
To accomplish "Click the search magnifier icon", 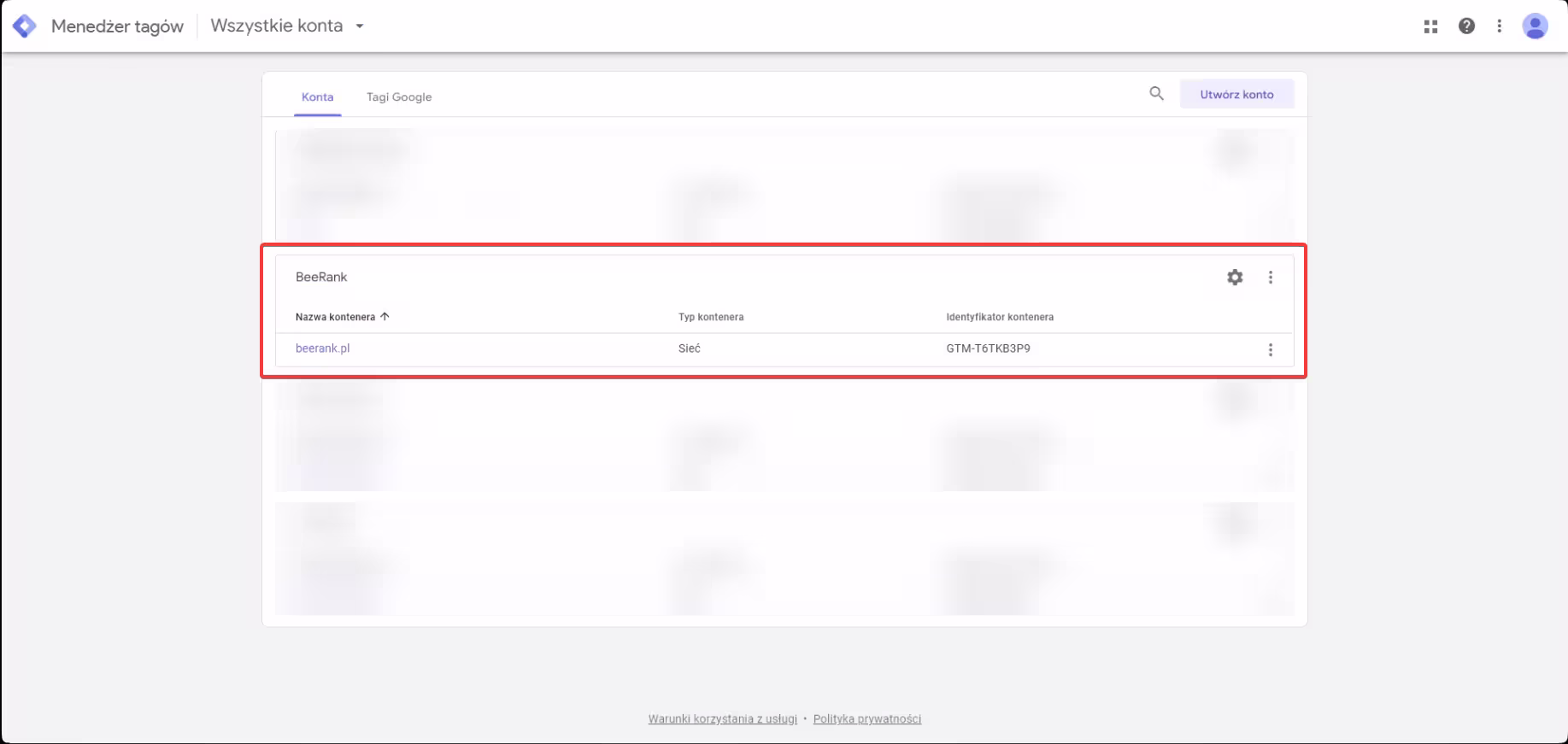I will [1156, 94].
